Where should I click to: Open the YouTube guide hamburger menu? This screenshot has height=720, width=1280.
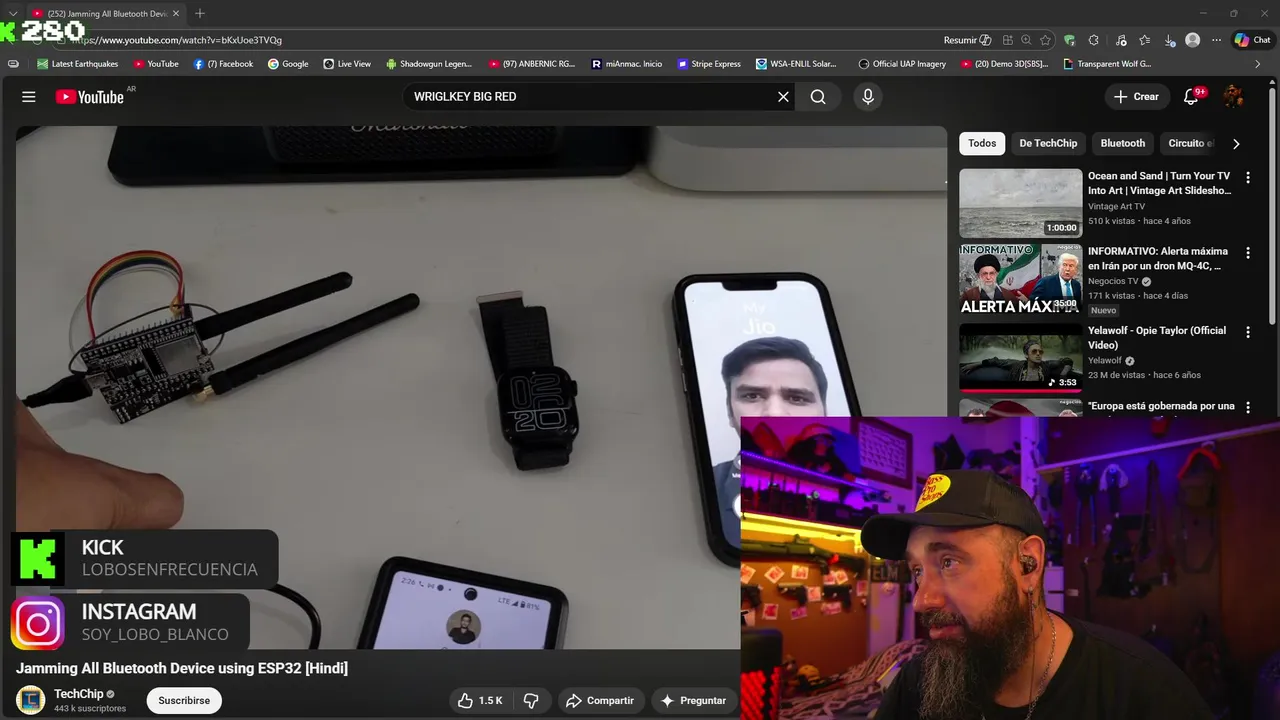coord(29,97)
